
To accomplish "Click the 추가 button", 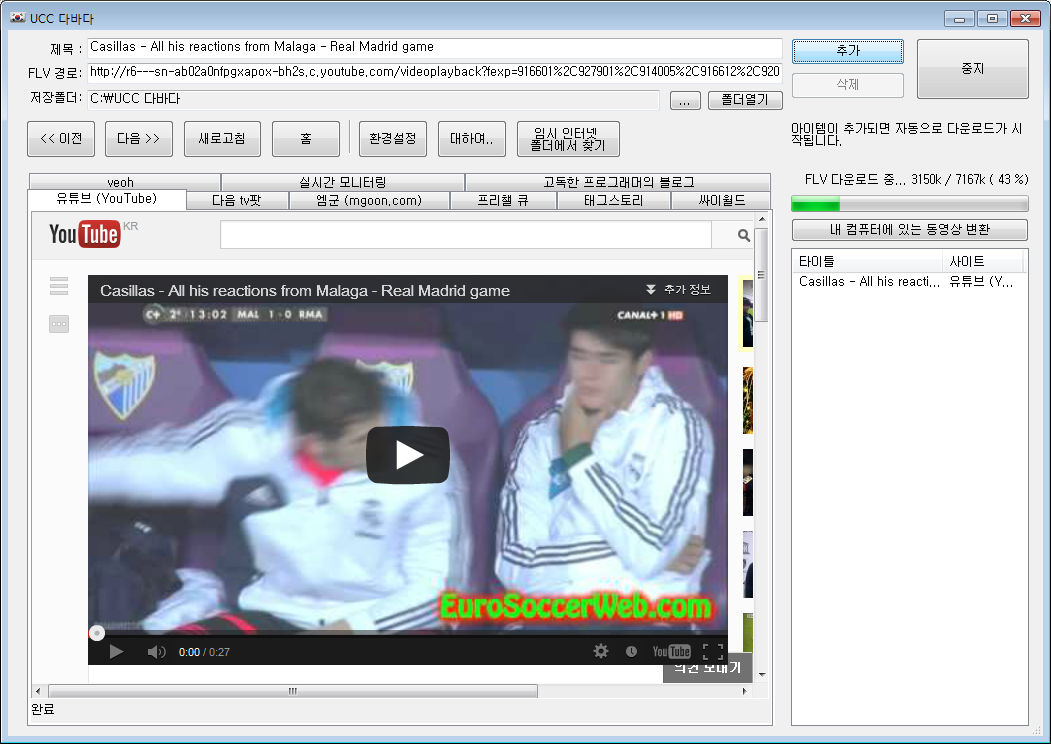I will coord(848,51).
